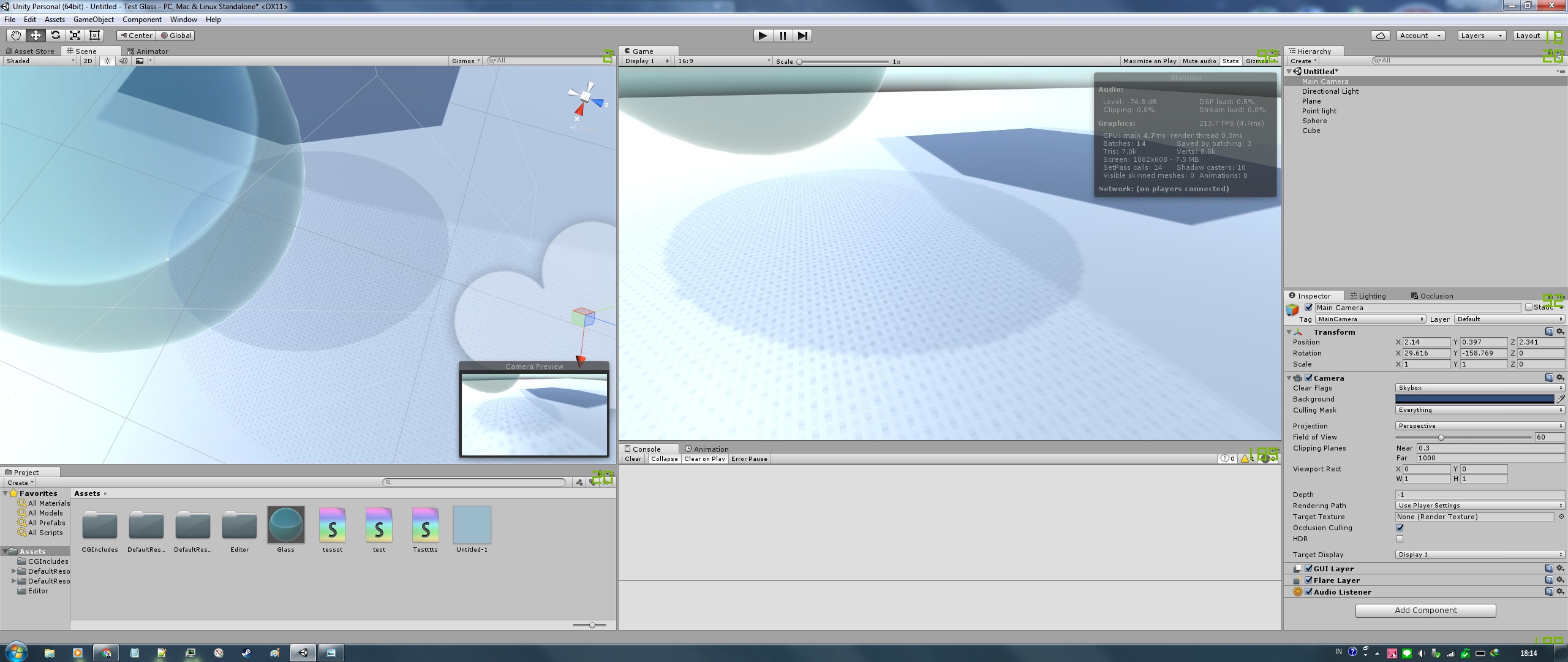Select the tessst shader asset
This screenshot has width=1568, height=662.
pyautogui.click(x=333, y=525)
